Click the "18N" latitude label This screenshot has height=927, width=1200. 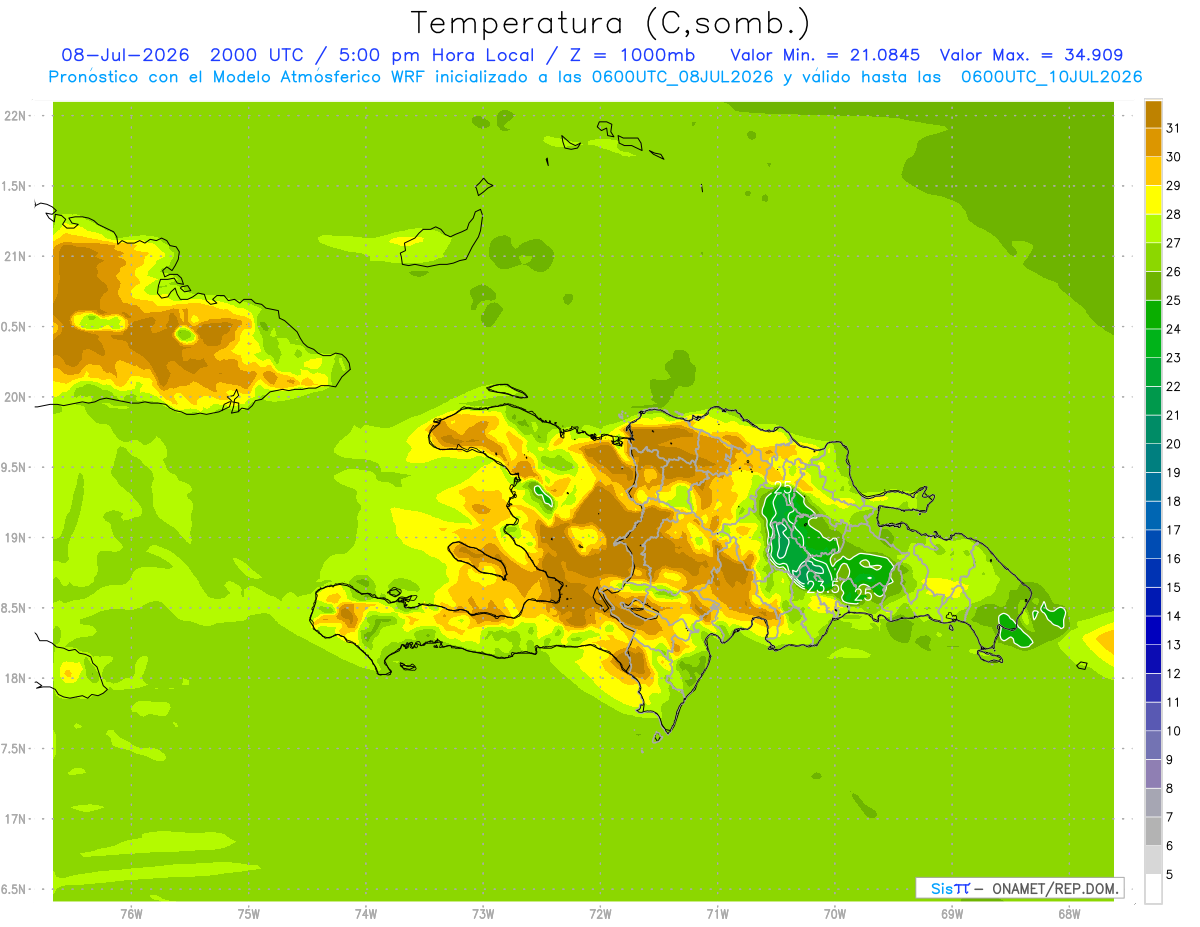14,679
